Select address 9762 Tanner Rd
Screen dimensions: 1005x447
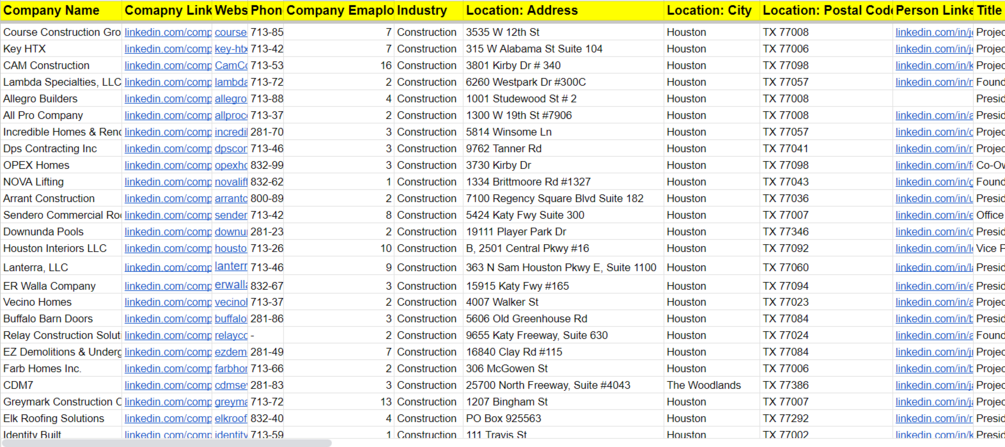coord(563,148)
